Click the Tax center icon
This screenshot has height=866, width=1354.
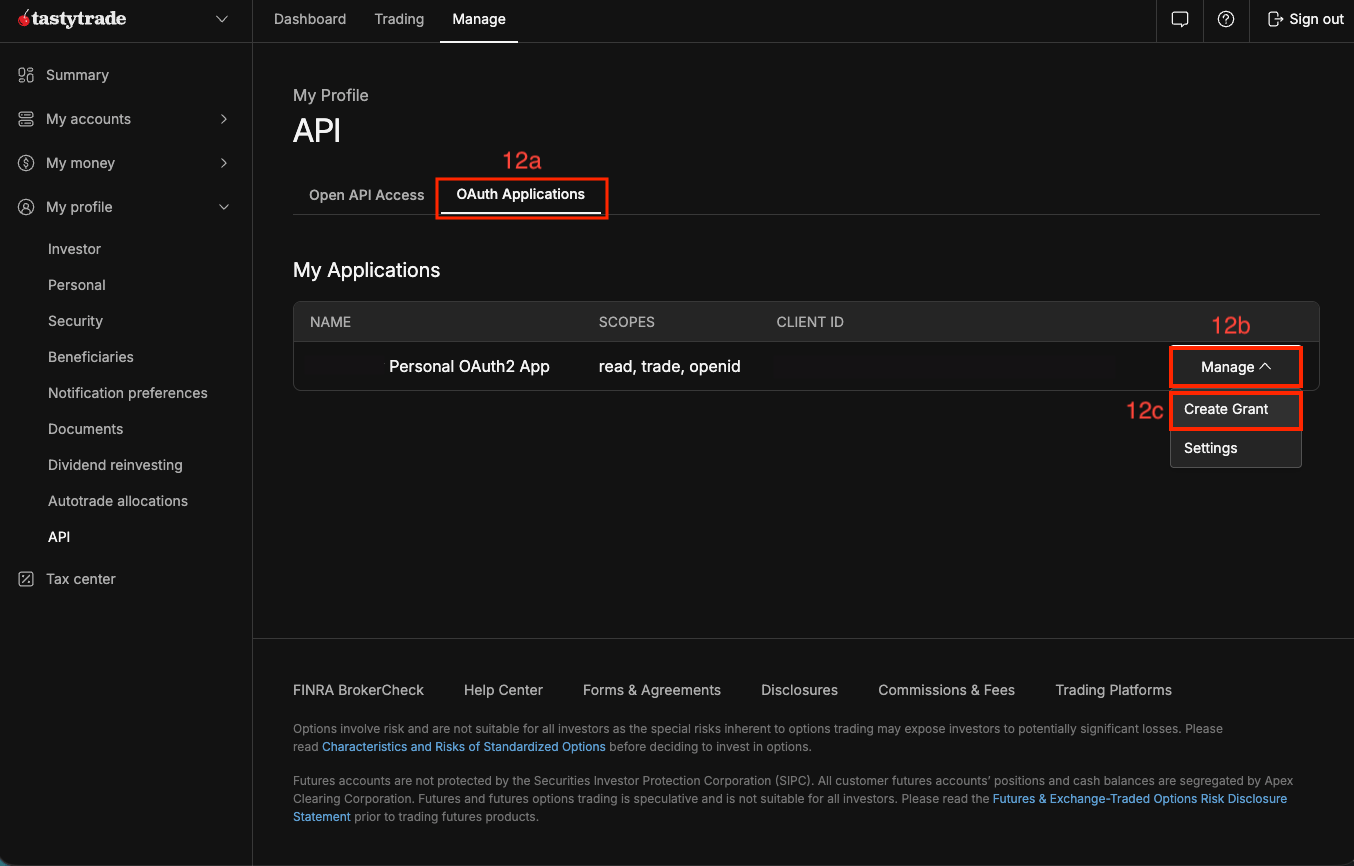(26, 579)
